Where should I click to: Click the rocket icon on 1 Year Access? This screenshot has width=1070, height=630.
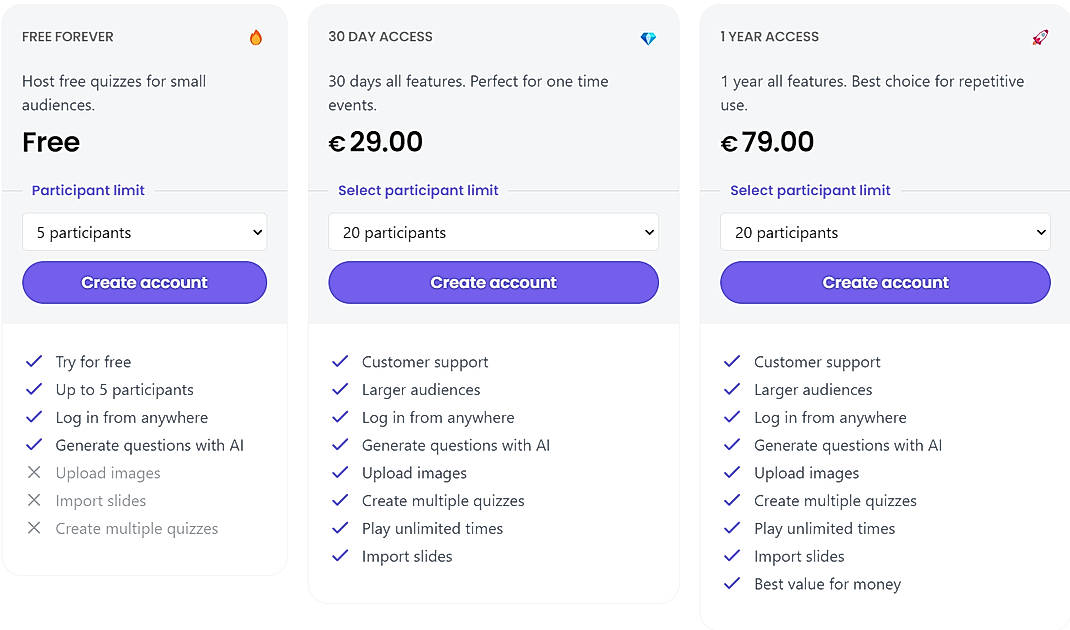[1041, 35]
